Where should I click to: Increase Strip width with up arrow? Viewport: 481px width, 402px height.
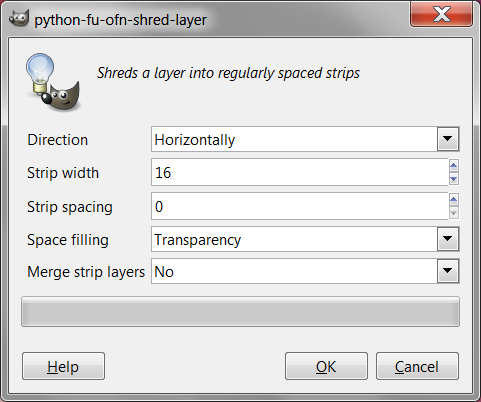coord(453,165)
